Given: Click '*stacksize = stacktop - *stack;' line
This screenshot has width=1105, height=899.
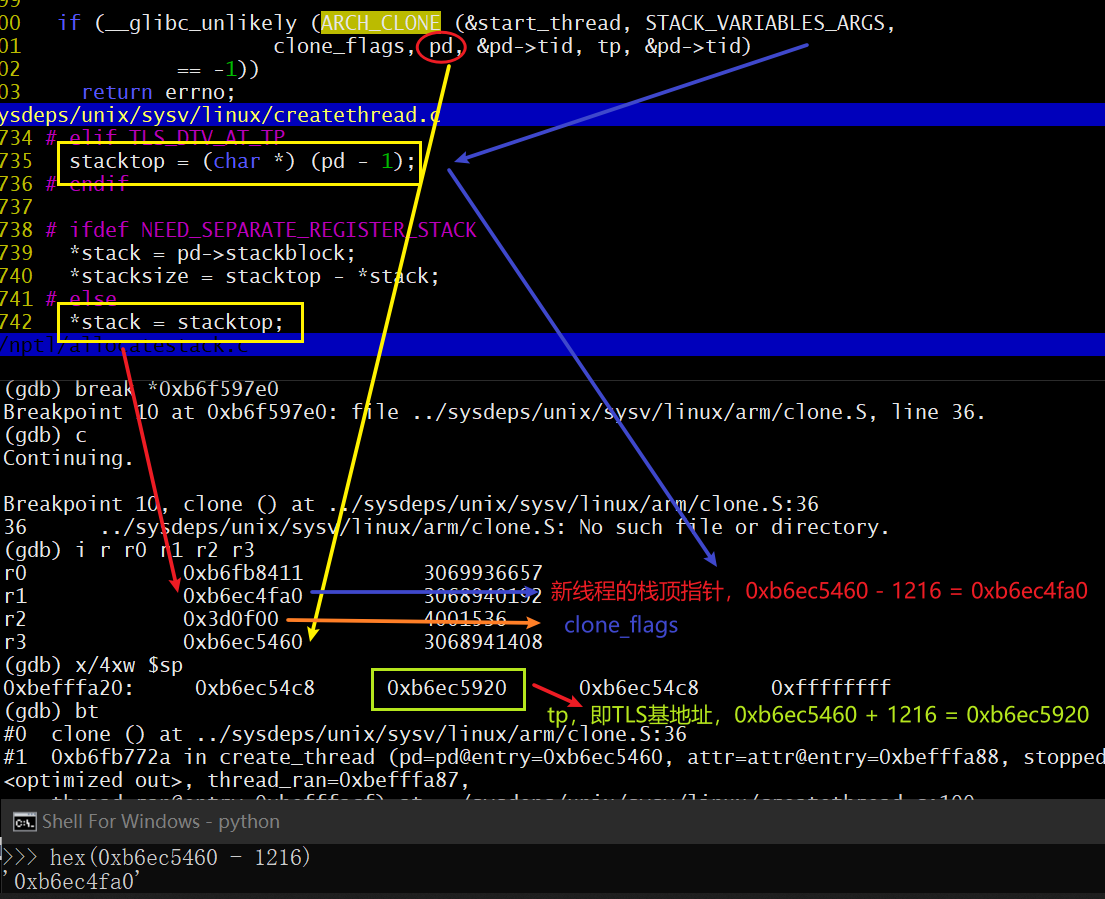Looking at the screenshot, I should point(254,276).
